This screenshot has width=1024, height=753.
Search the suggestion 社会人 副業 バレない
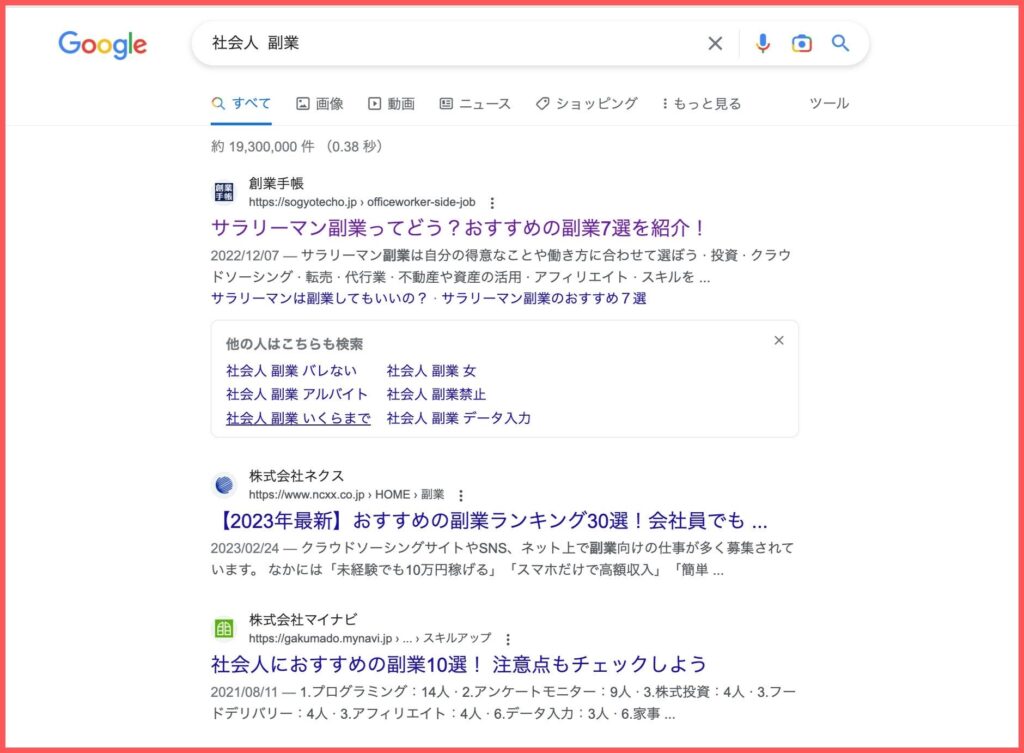(x=291, y=371)
